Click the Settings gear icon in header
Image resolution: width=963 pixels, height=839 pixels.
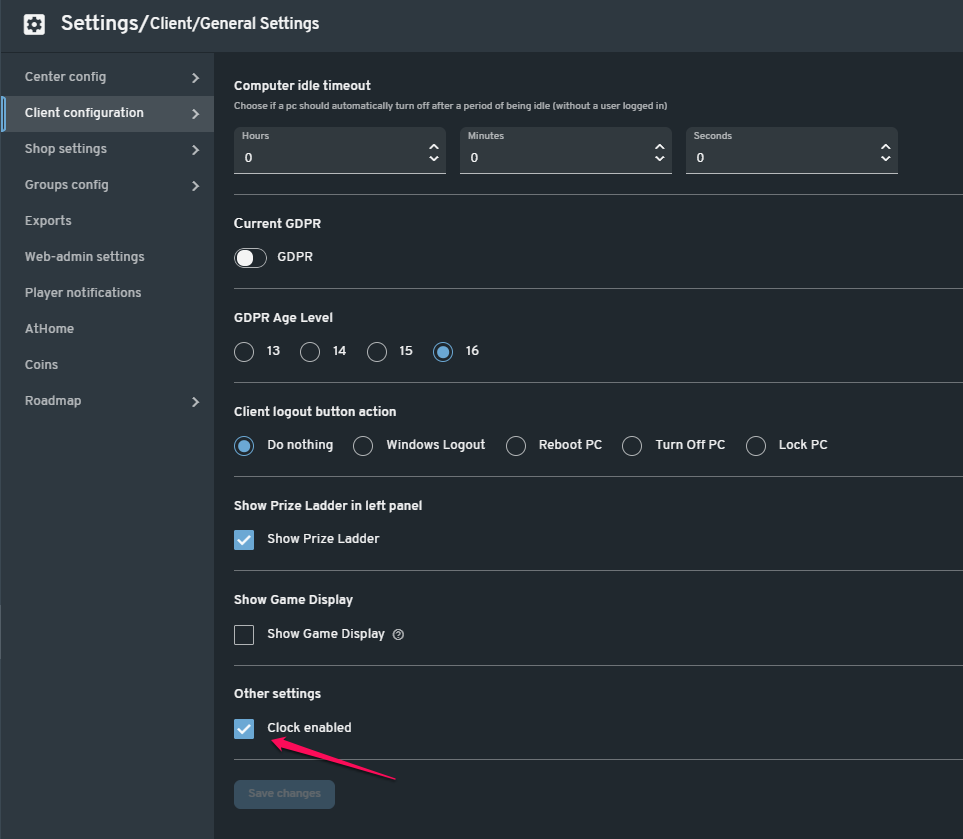(34, 25)
